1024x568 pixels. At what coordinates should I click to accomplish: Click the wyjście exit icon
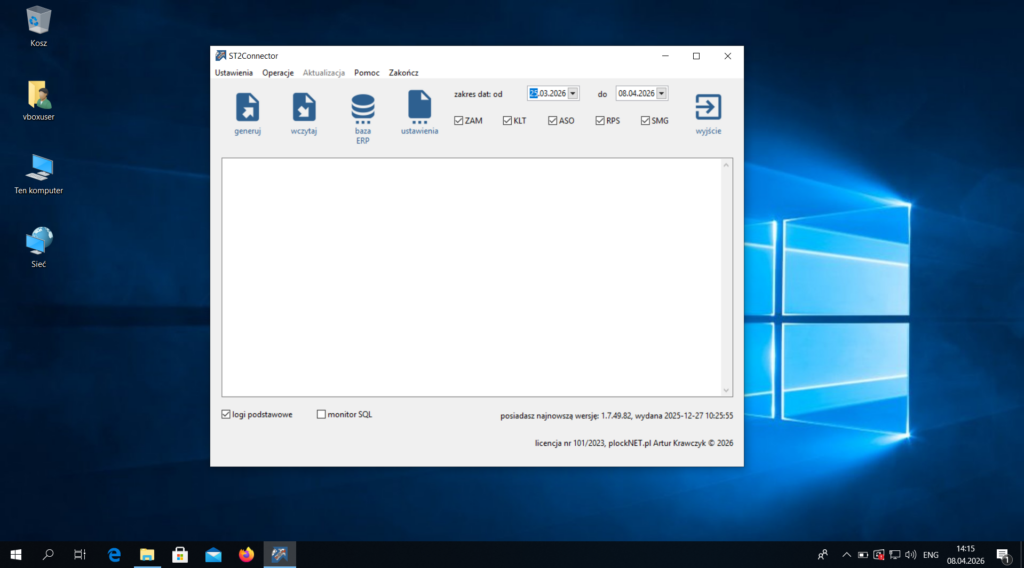(x=708, y=108)
